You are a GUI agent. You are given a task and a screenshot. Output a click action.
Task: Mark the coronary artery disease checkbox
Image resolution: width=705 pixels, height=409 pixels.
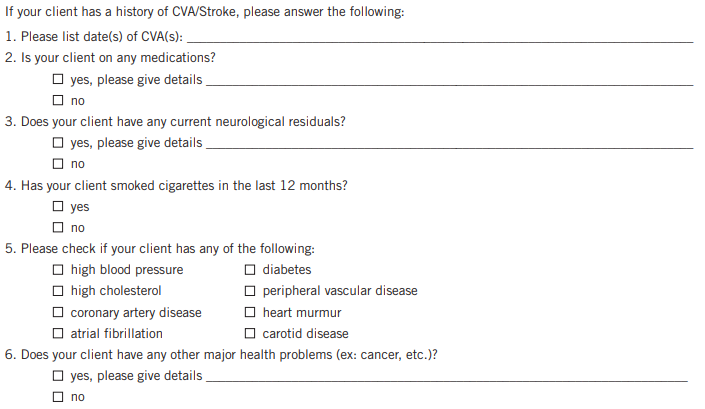click(x=60, y=313)
